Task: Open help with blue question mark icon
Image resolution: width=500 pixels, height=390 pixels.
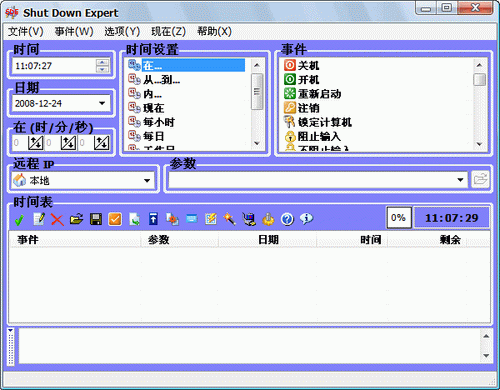Action: (x=287, y=219)
